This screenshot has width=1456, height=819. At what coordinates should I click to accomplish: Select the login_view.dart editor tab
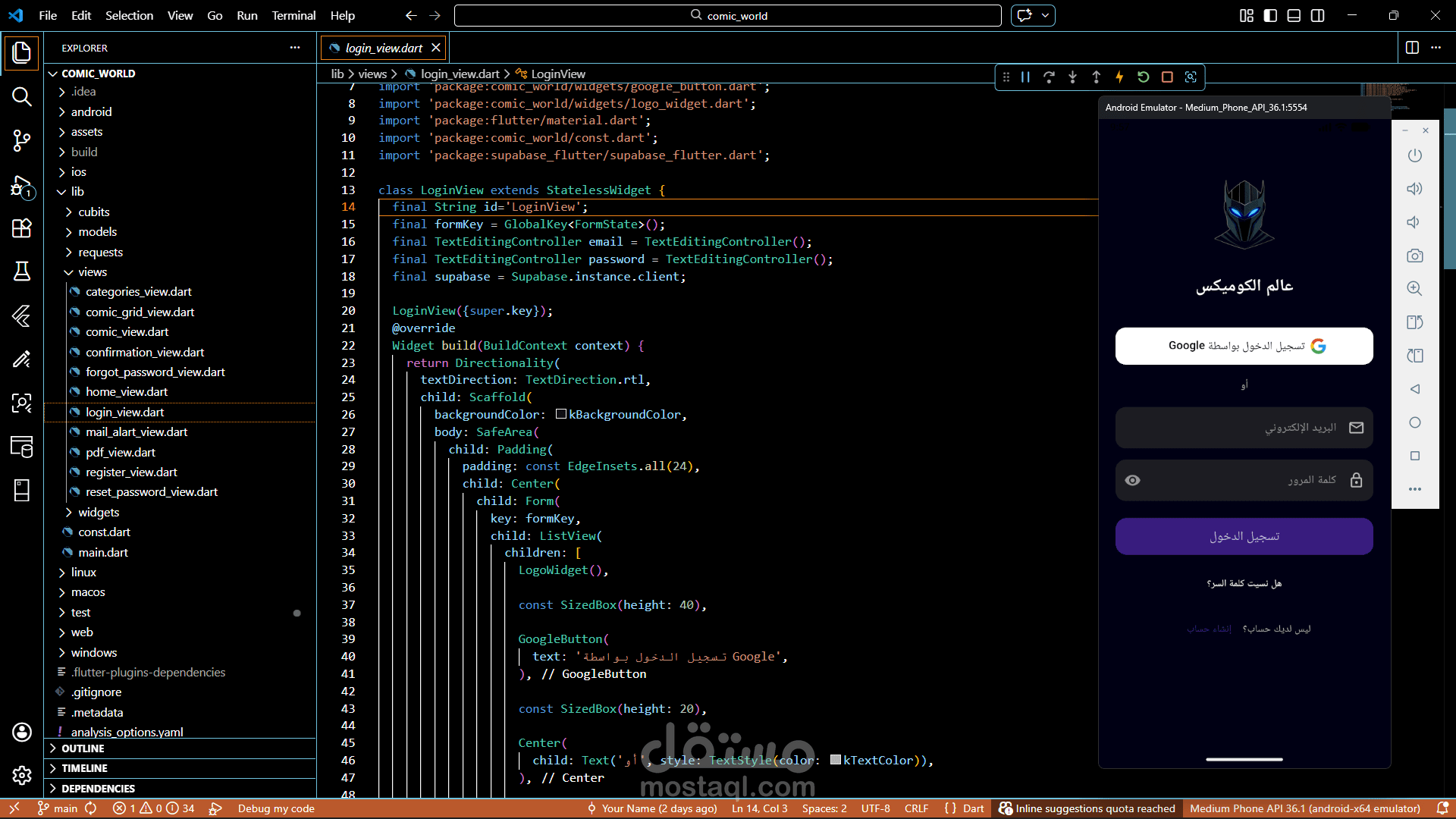(383, 48)
